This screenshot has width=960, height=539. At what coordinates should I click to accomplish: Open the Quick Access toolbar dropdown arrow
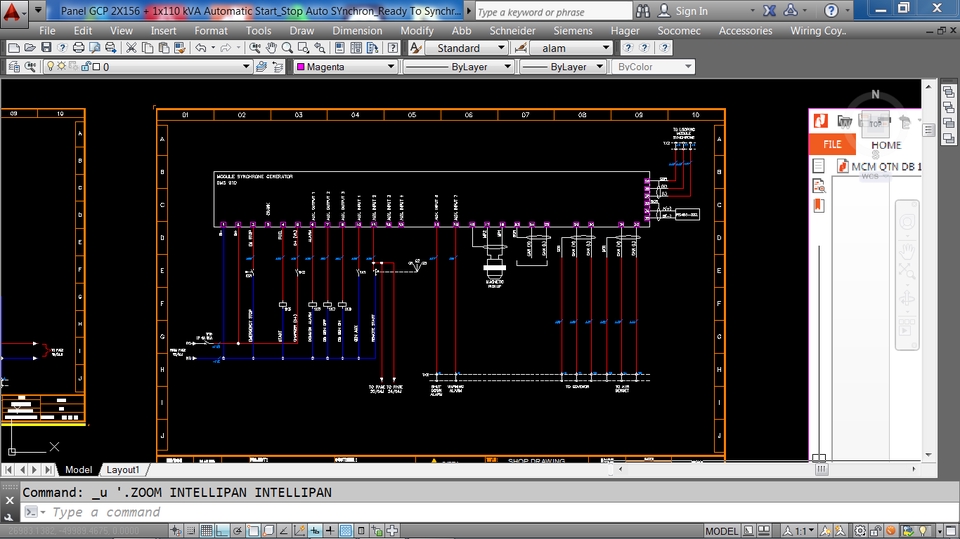[x=38, y=10]
